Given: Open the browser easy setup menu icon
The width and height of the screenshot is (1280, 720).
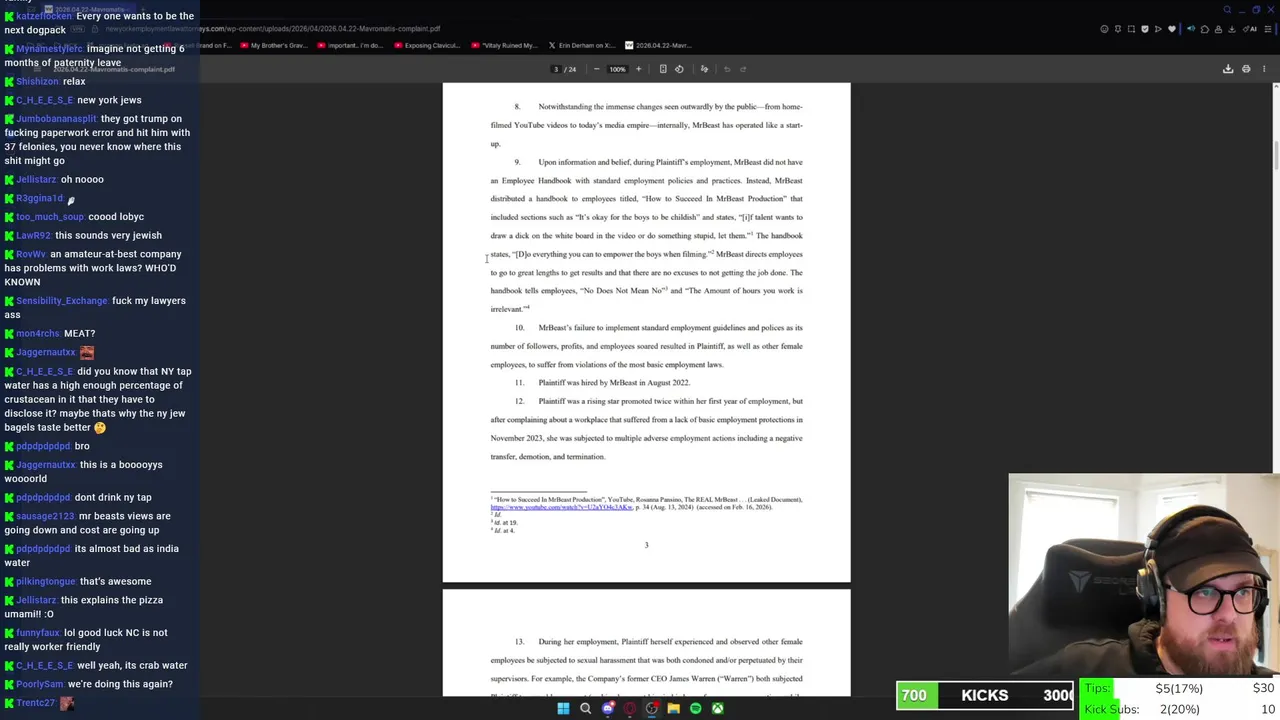Looking at the screenshot, I should 1268,29.
